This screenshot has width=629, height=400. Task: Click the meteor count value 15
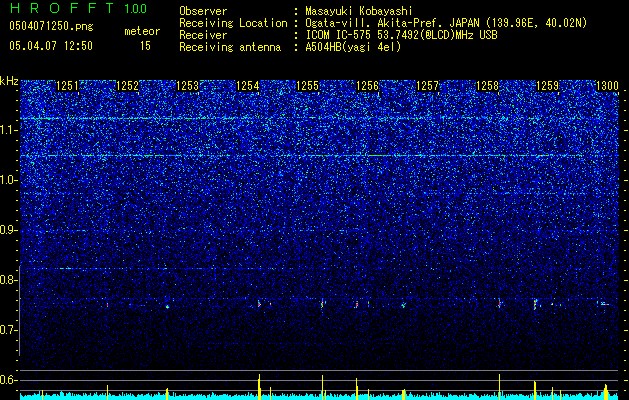tap(145, 46)
